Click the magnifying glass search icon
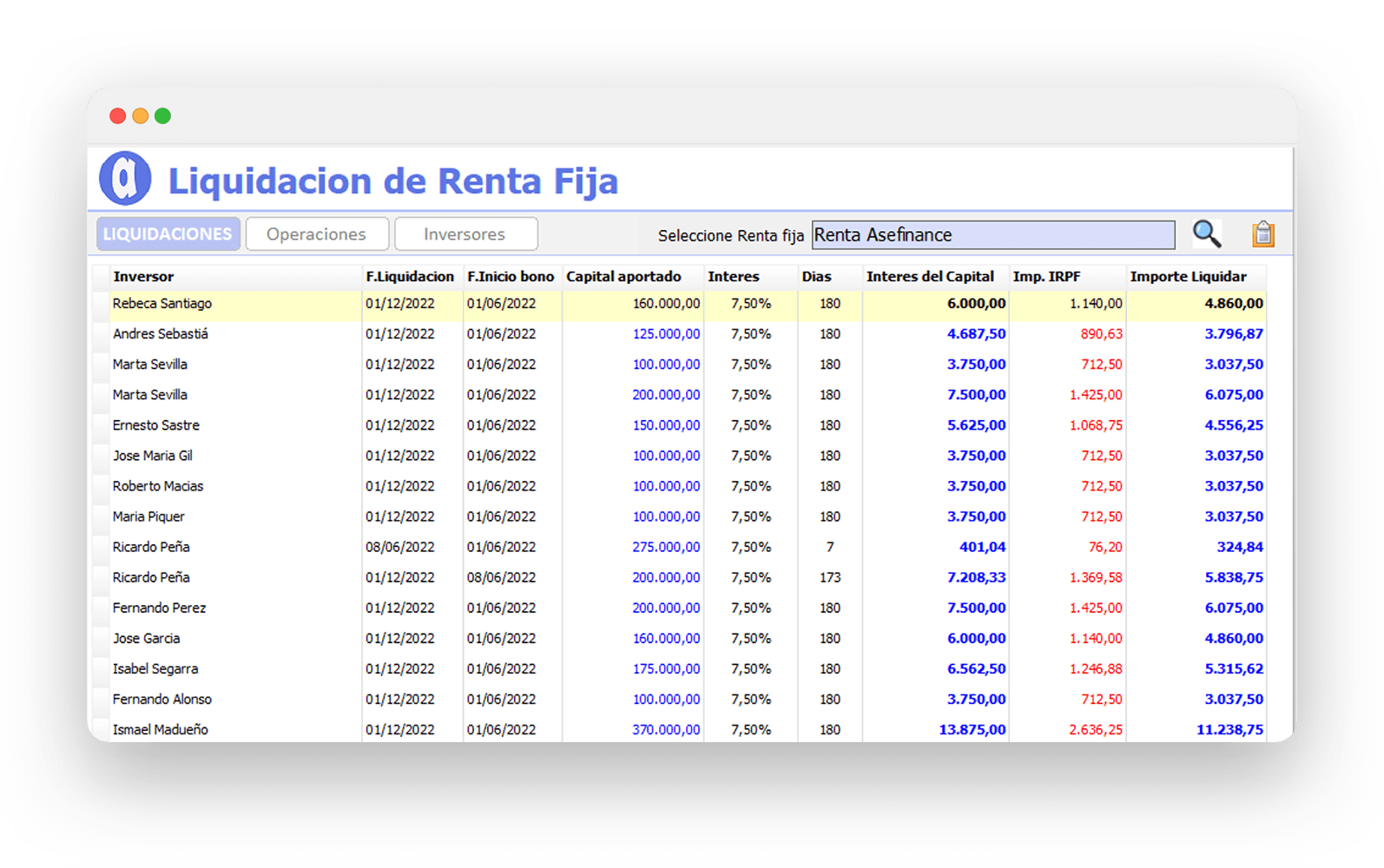The width and height of the screenshot is (1384, 868). 1206,233
